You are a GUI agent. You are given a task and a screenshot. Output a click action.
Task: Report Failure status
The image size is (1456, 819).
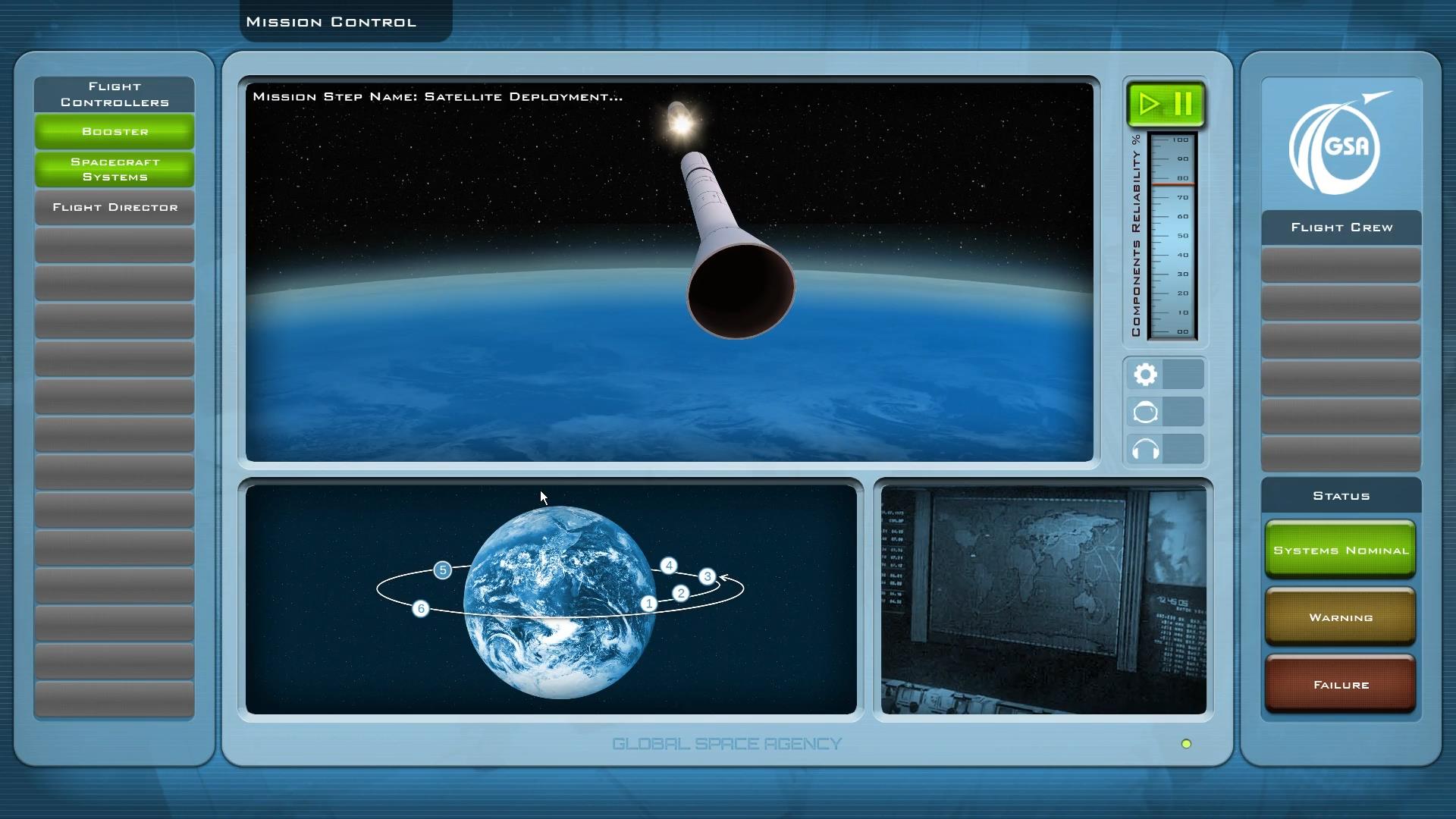(x=1341, y=684)
